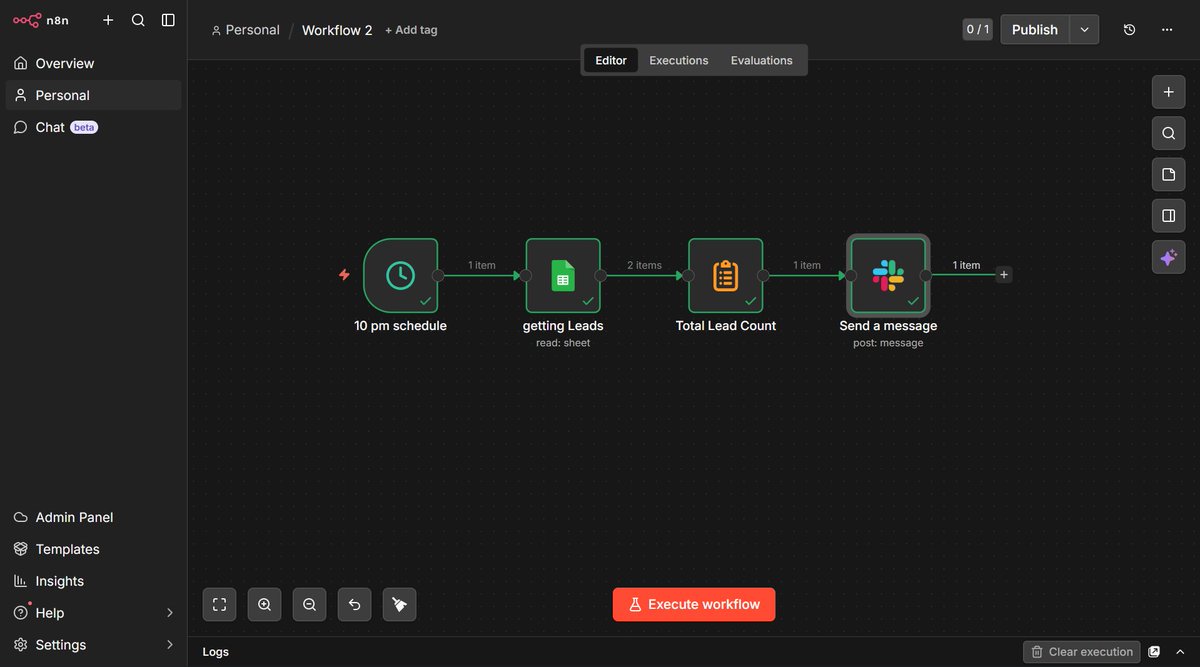Click the Personal breadcrumb link
This screenshot has height=667, width=1200.
(245, 30)
